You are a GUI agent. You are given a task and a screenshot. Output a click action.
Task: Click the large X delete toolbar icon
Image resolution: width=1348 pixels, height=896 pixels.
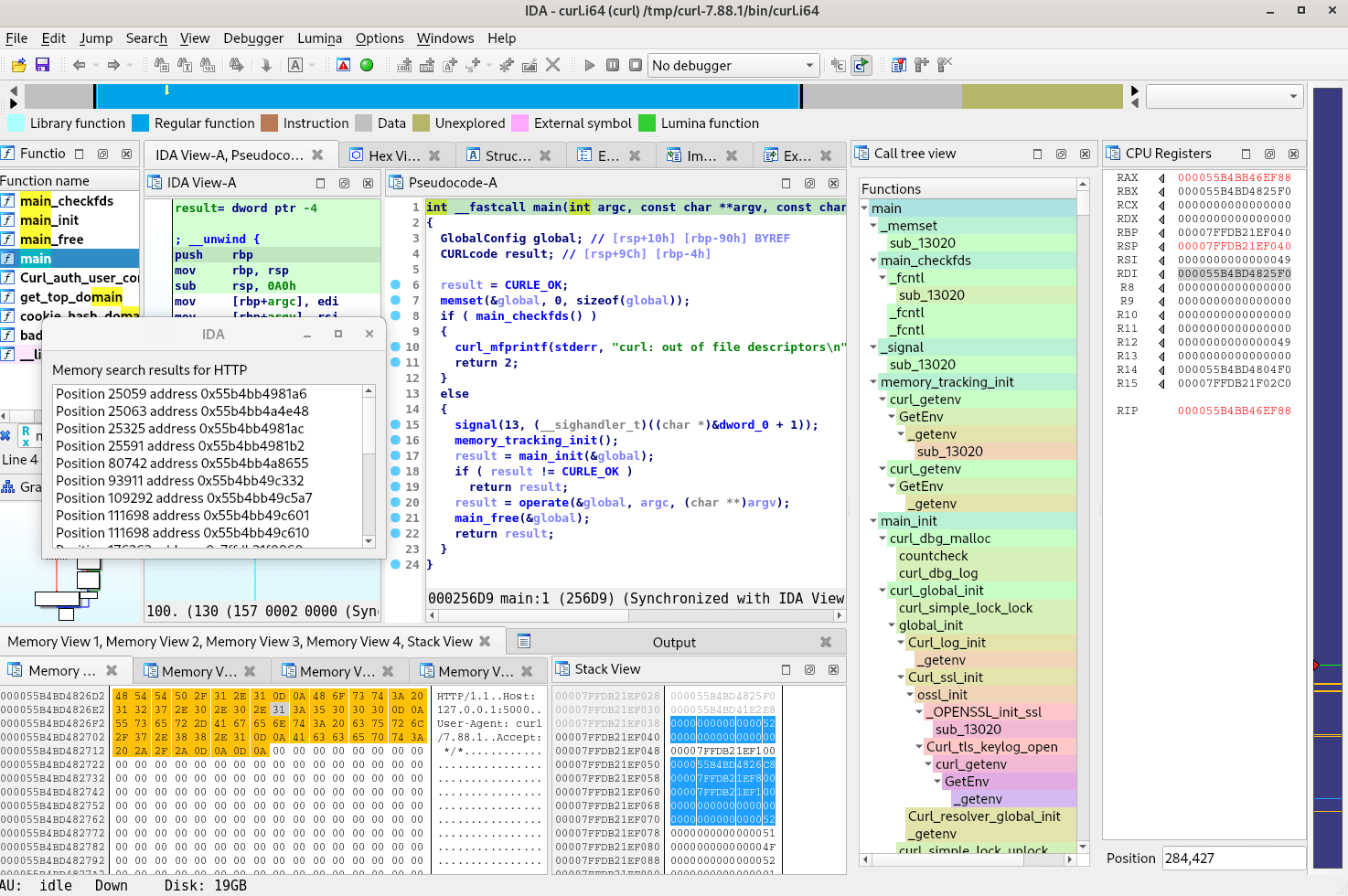(552, 65)
